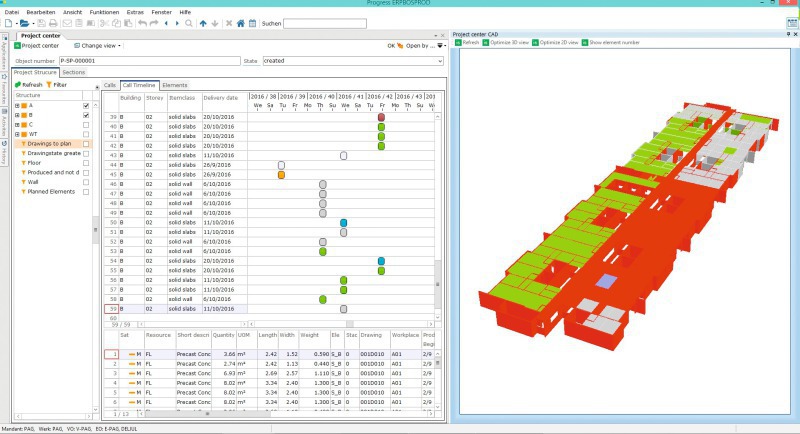
Task: Click the calendar panel icon at top right
Action: pos(792,23)
